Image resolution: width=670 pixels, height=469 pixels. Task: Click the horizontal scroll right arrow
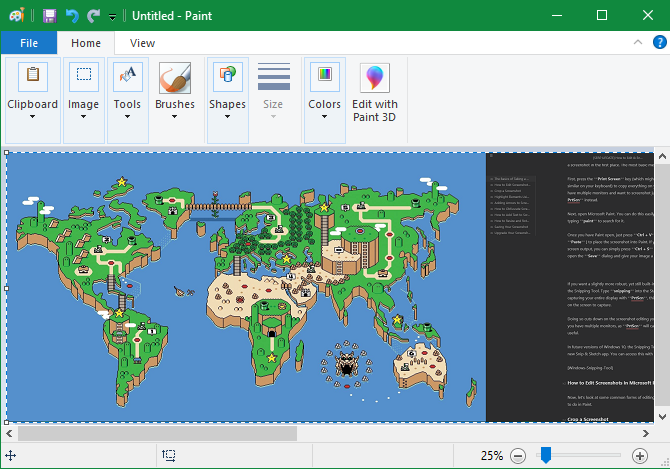(646, 434)
